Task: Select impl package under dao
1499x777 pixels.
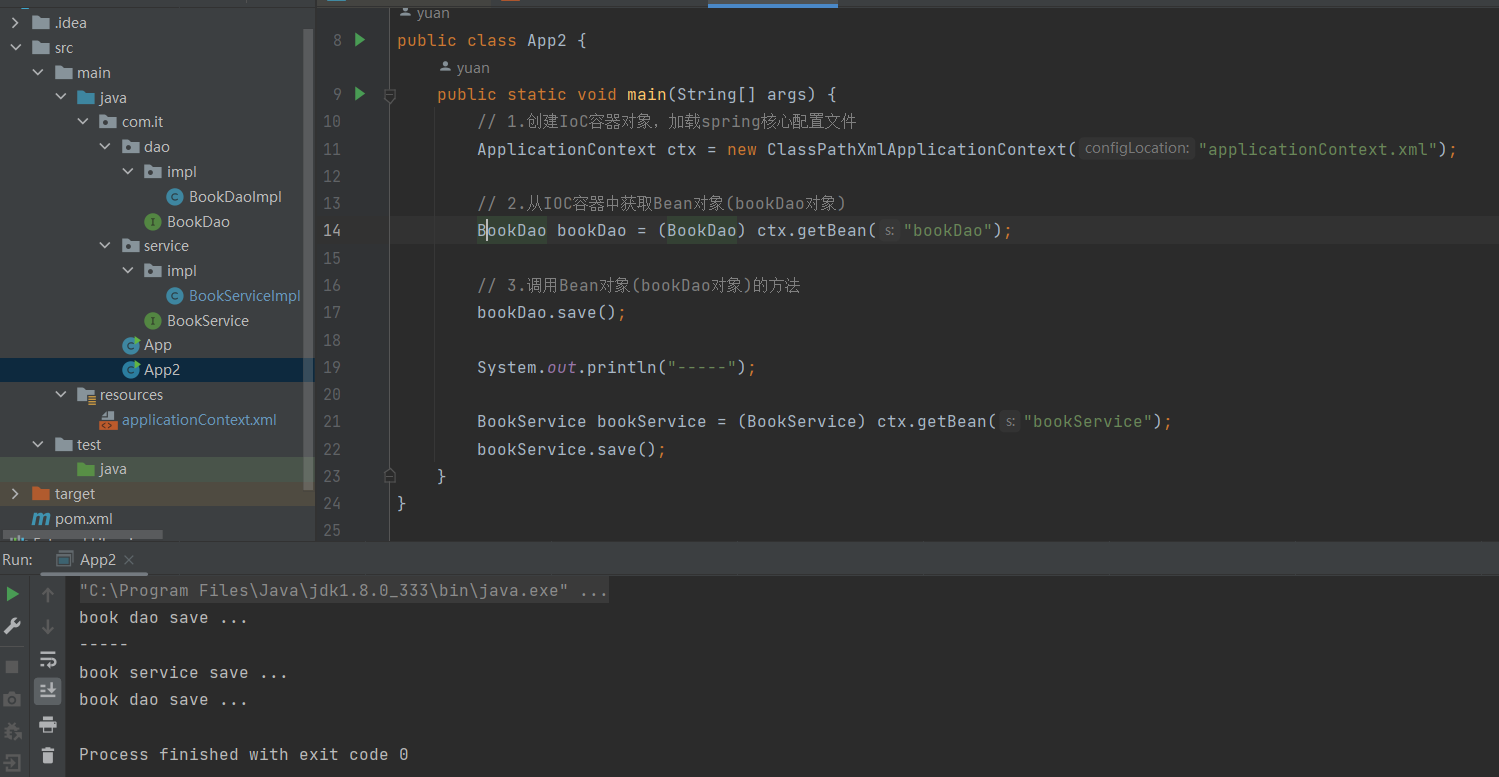Action: point(182,172)
